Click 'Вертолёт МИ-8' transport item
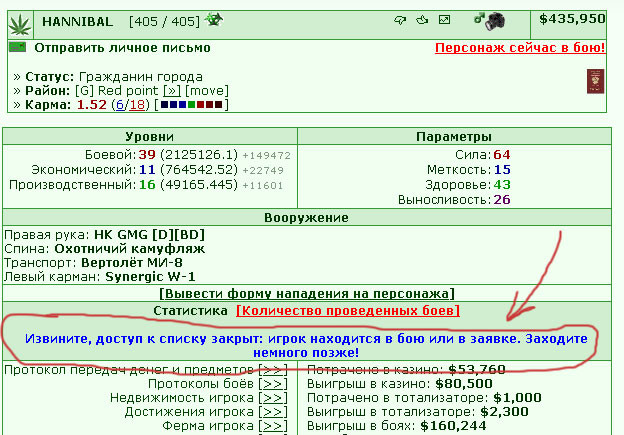The height and width of the screenshot is (435, 624). [132, 263]
